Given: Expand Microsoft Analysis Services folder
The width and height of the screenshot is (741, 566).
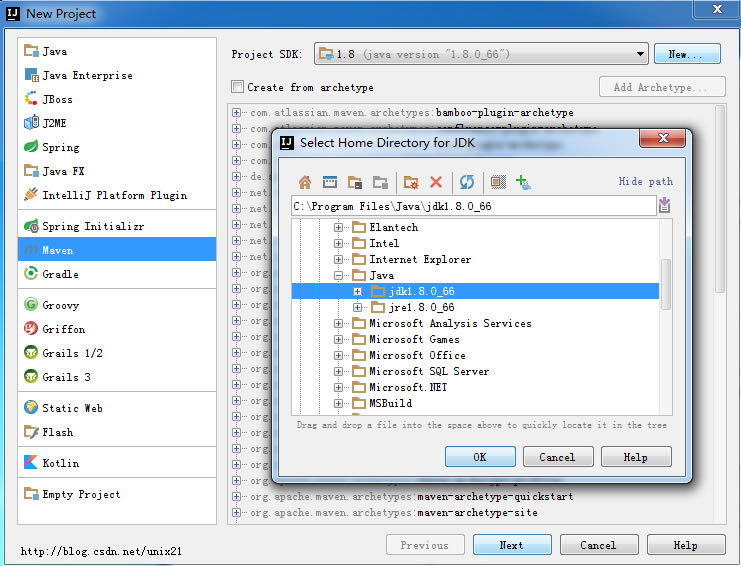Looking at the screenshot, I should click(338, 324).
